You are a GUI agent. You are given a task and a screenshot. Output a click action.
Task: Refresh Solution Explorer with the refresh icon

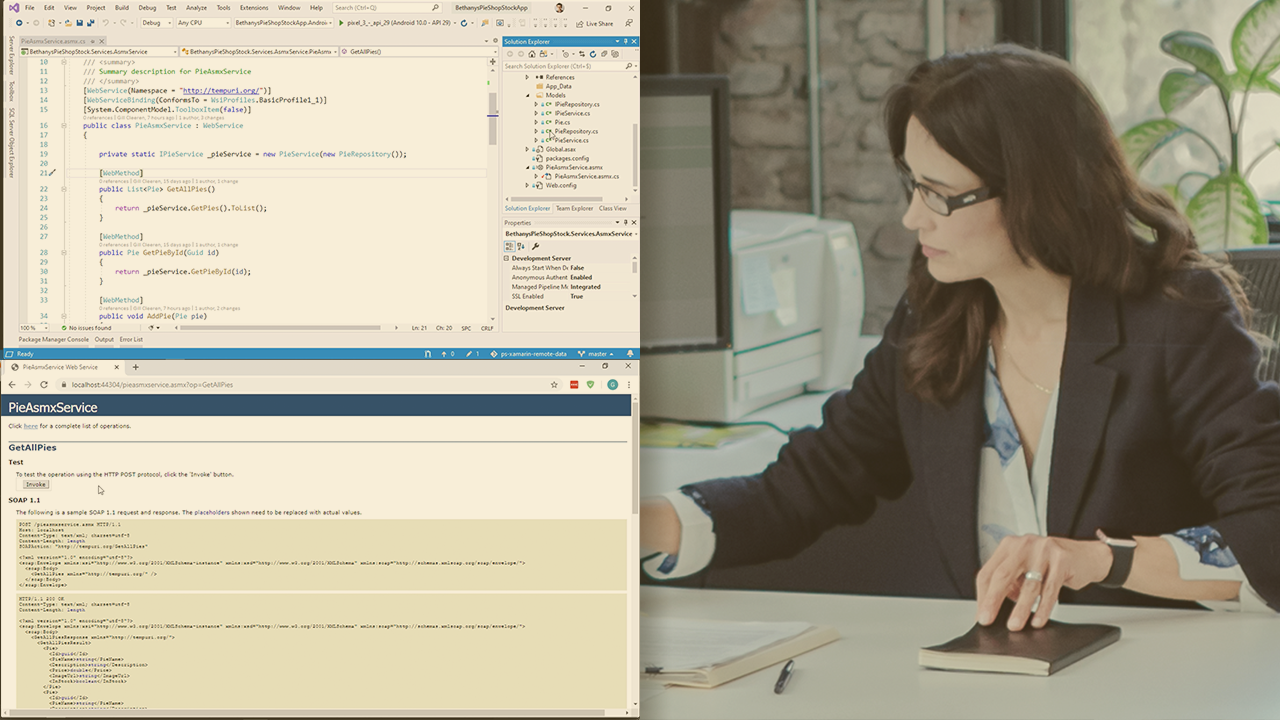pos(593,54)
